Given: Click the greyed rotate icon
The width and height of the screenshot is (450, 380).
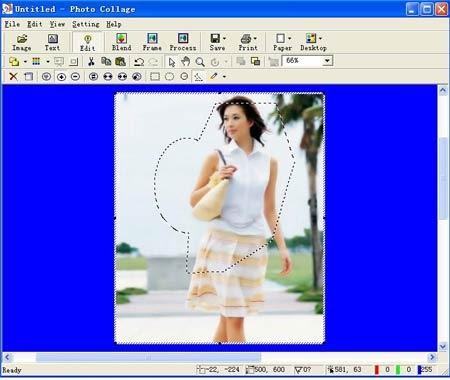Looking at the screenshot, I should click(x=215, y=62).
